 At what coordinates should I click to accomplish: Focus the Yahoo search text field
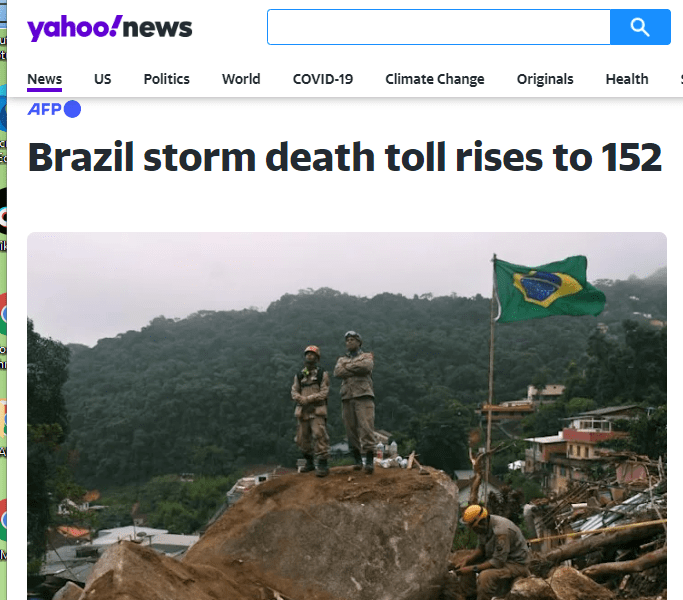click(x=439, y=27)
